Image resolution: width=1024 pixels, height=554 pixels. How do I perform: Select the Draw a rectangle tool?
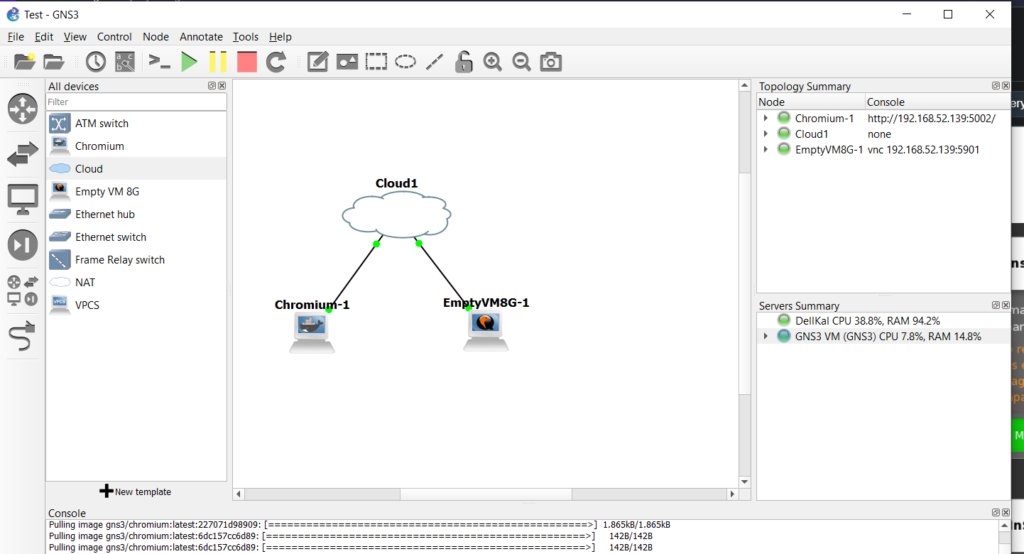376,62
